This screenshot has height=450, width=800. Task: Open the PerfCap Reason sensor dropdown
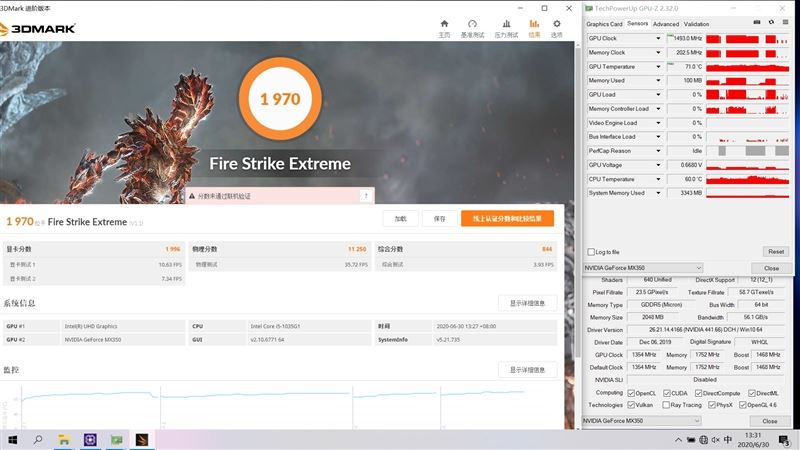point(658,151)
